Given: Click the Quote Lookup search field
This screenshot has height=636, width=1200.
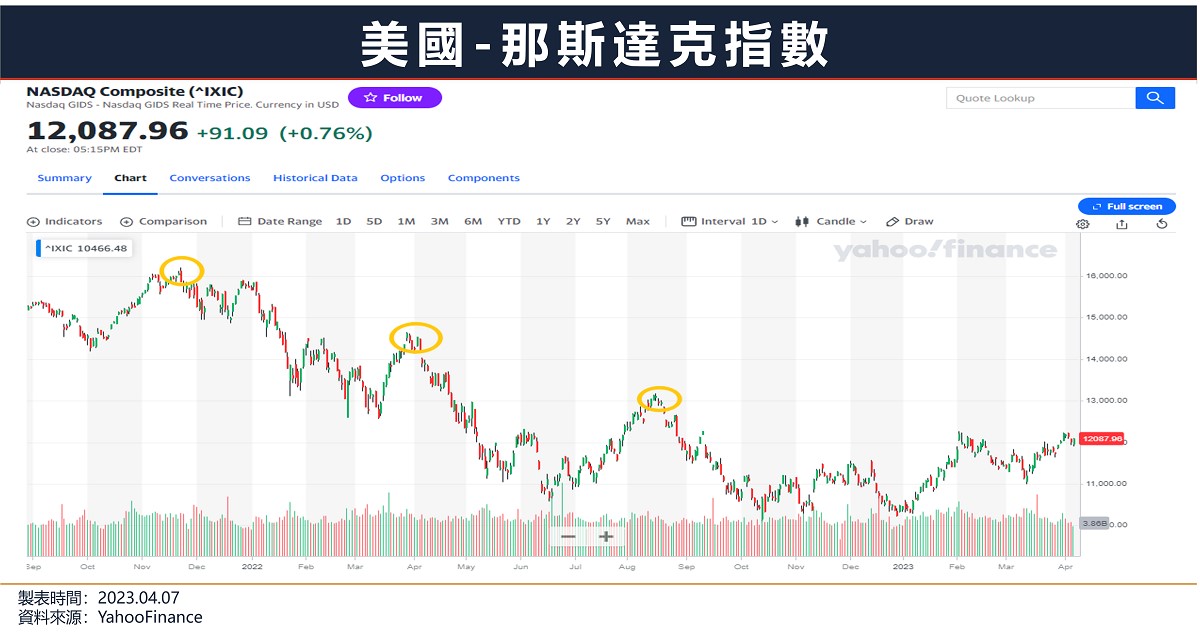Looking at the screenshot, I should coord(1041,98).
